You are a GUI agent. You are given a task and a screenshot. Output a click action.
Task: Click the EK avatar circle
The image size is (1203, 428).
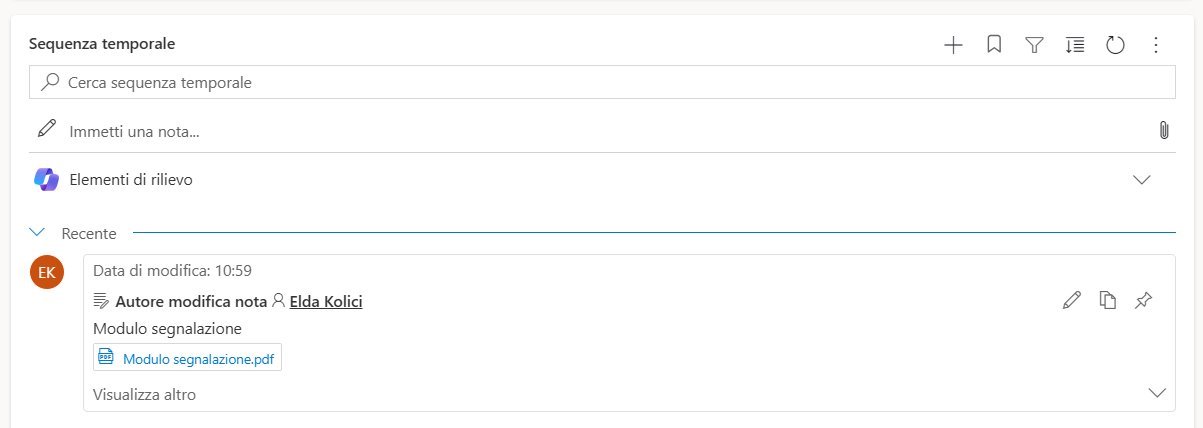[47, 273]
